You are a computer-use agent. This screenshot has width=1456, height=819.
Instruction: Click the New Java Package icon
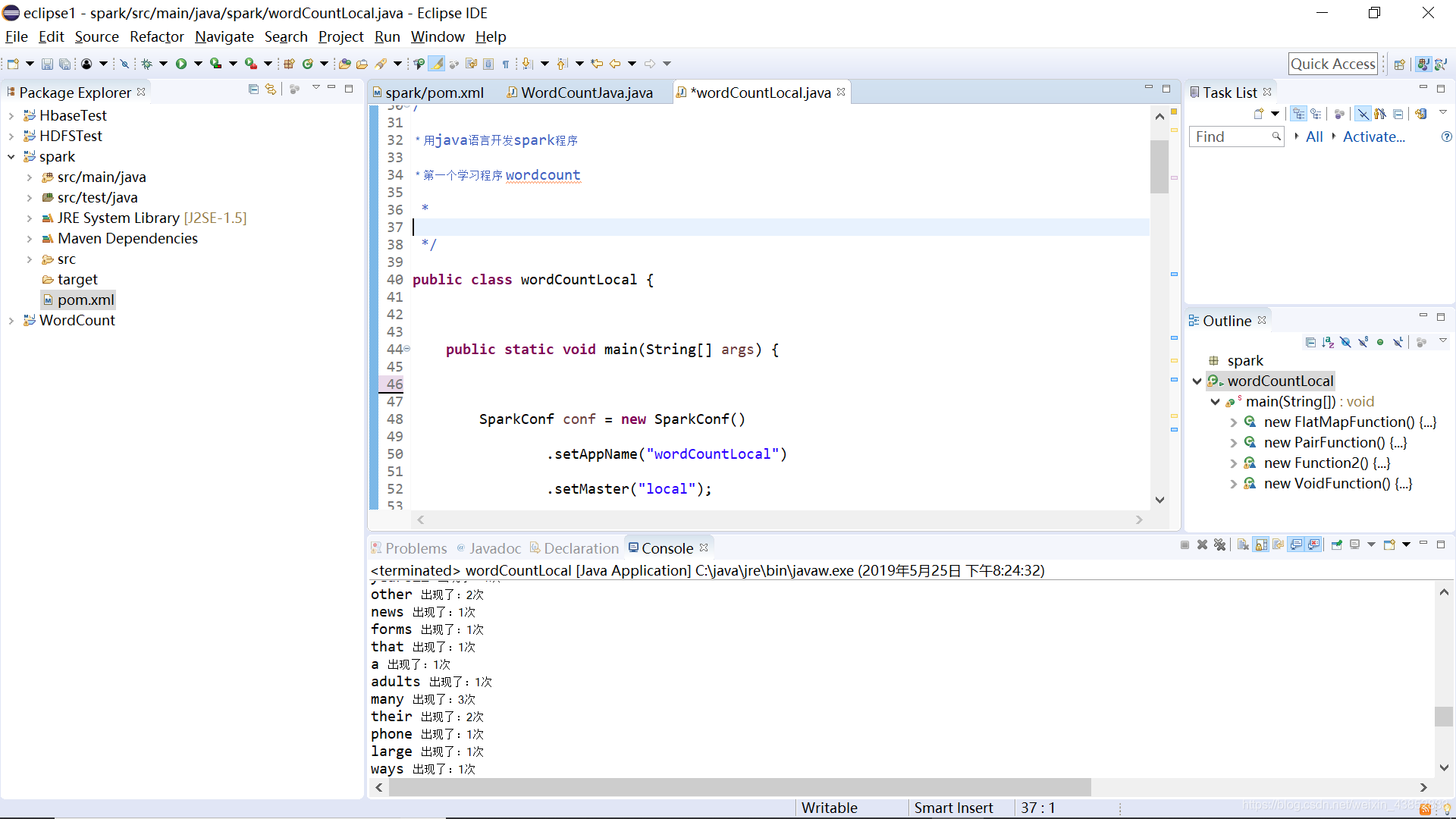coord(289,64)
